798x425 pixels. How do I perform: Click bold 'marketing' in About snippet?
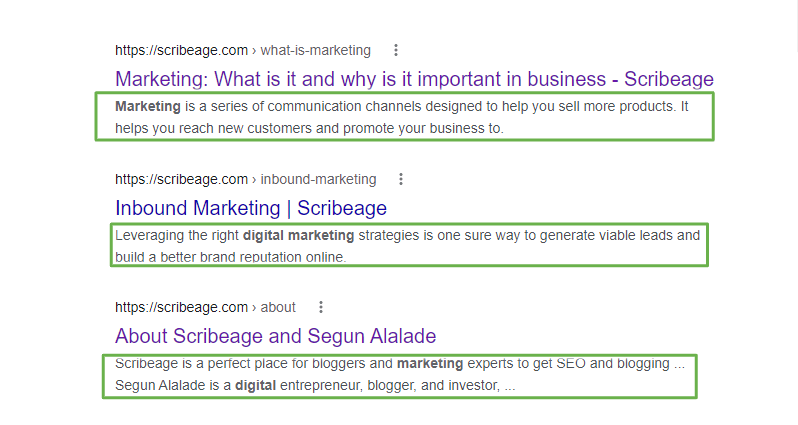(430, 363)
